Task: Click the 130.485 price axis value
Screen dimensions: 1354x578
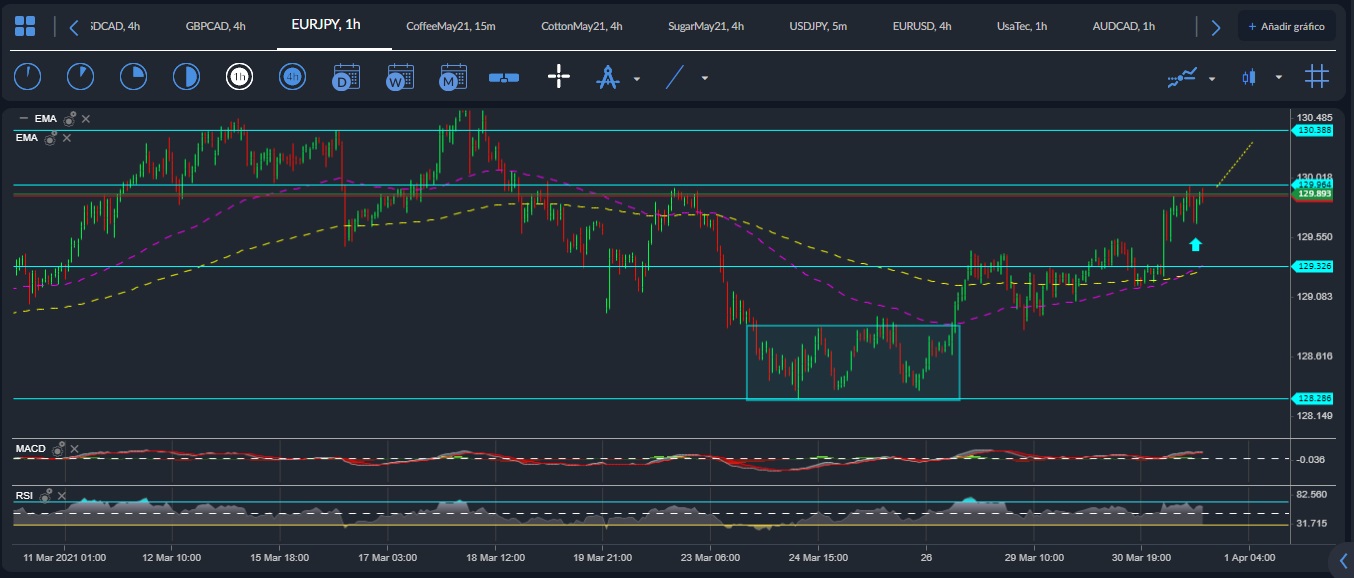Action: (1315, 118)
